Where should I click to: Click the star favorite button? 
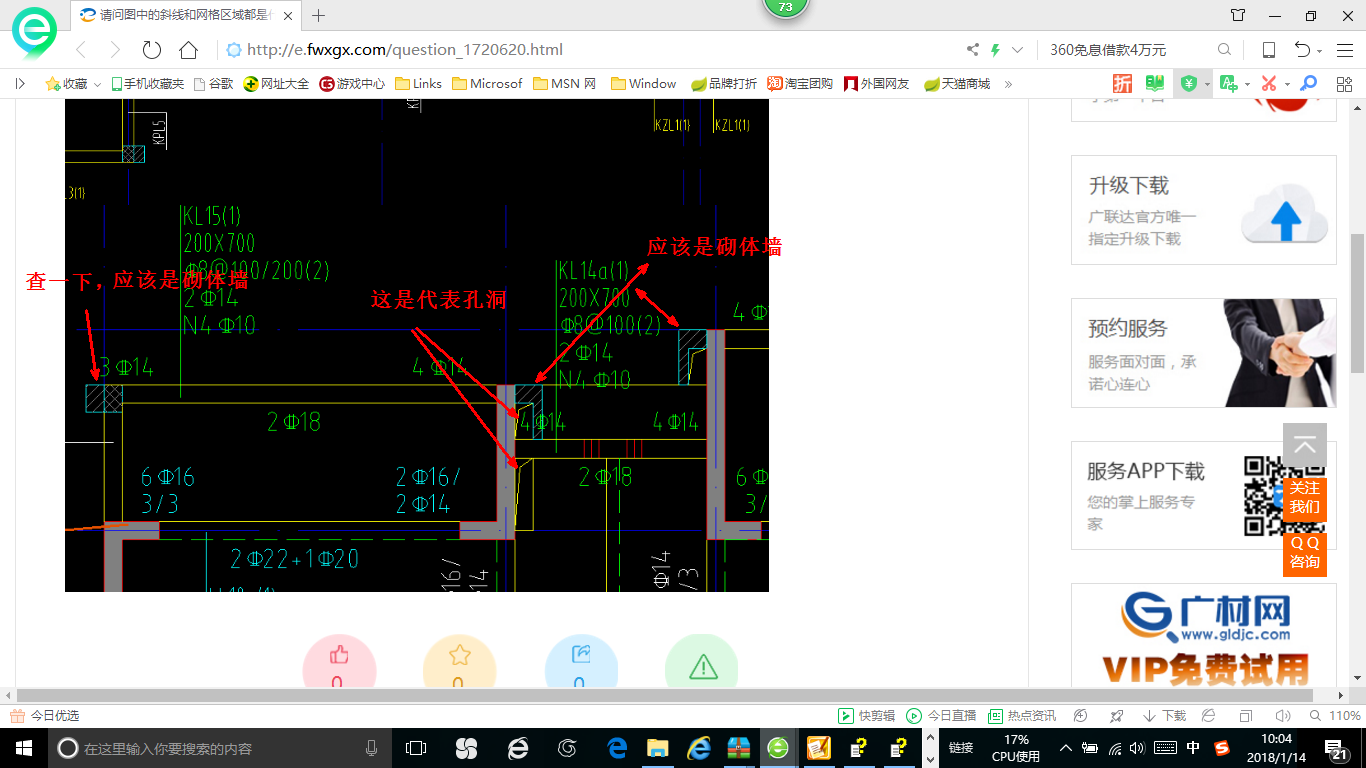[460, 661]
